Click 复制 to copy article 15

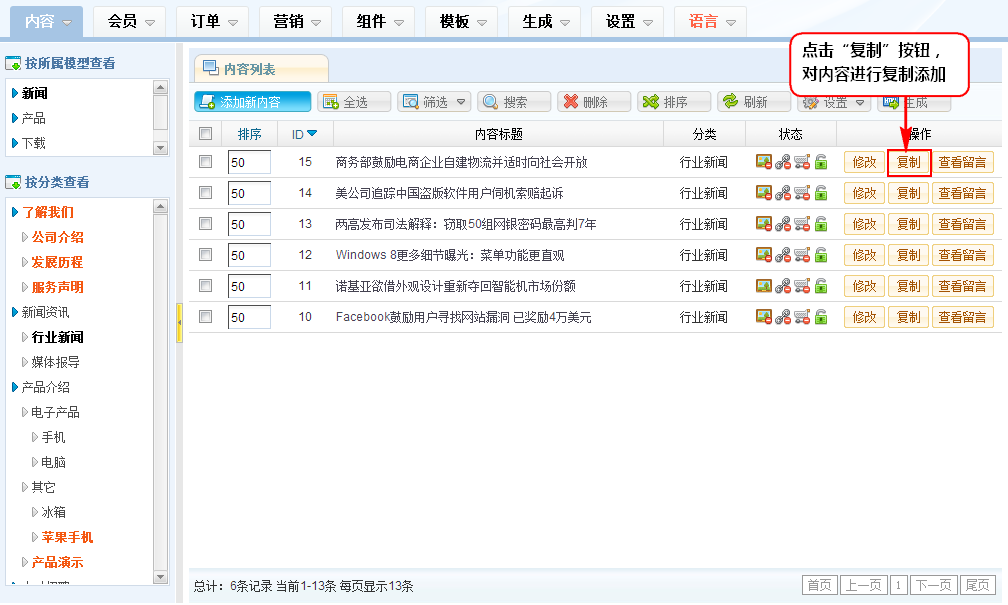[908, 163]
